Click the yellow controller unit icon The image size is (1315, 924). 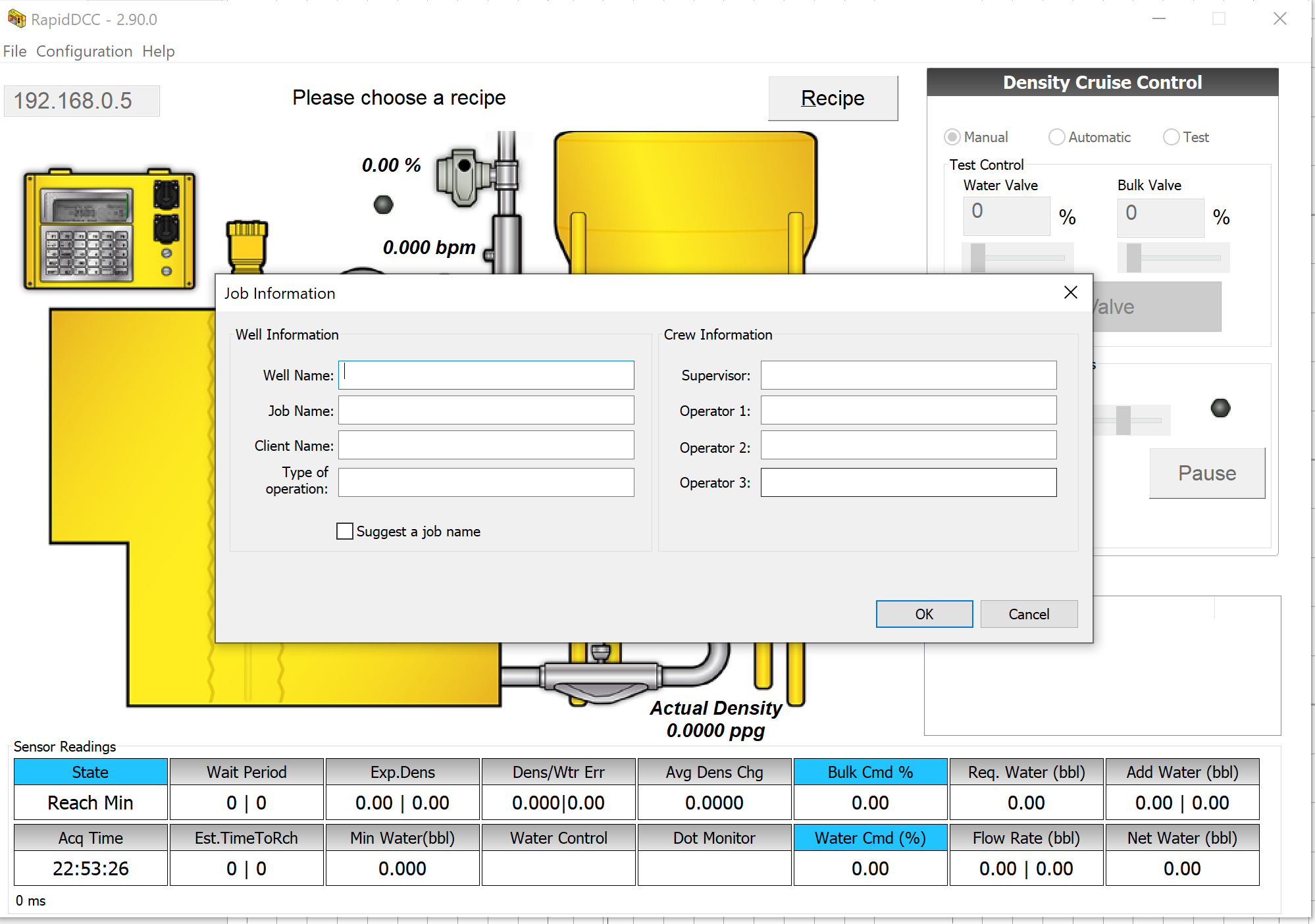click(x=109, y=228)
